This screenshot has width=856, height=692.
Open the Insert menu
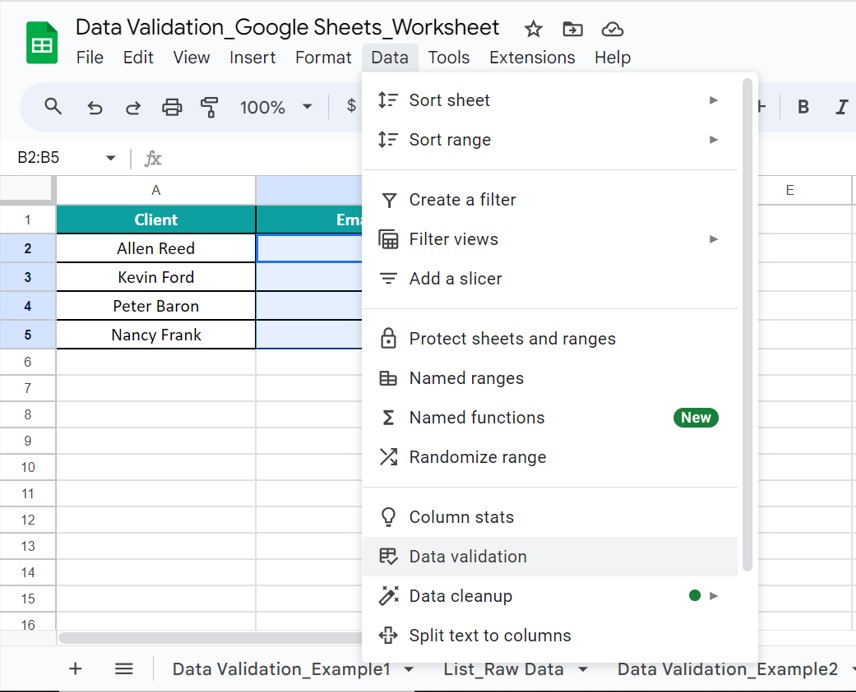252,57
